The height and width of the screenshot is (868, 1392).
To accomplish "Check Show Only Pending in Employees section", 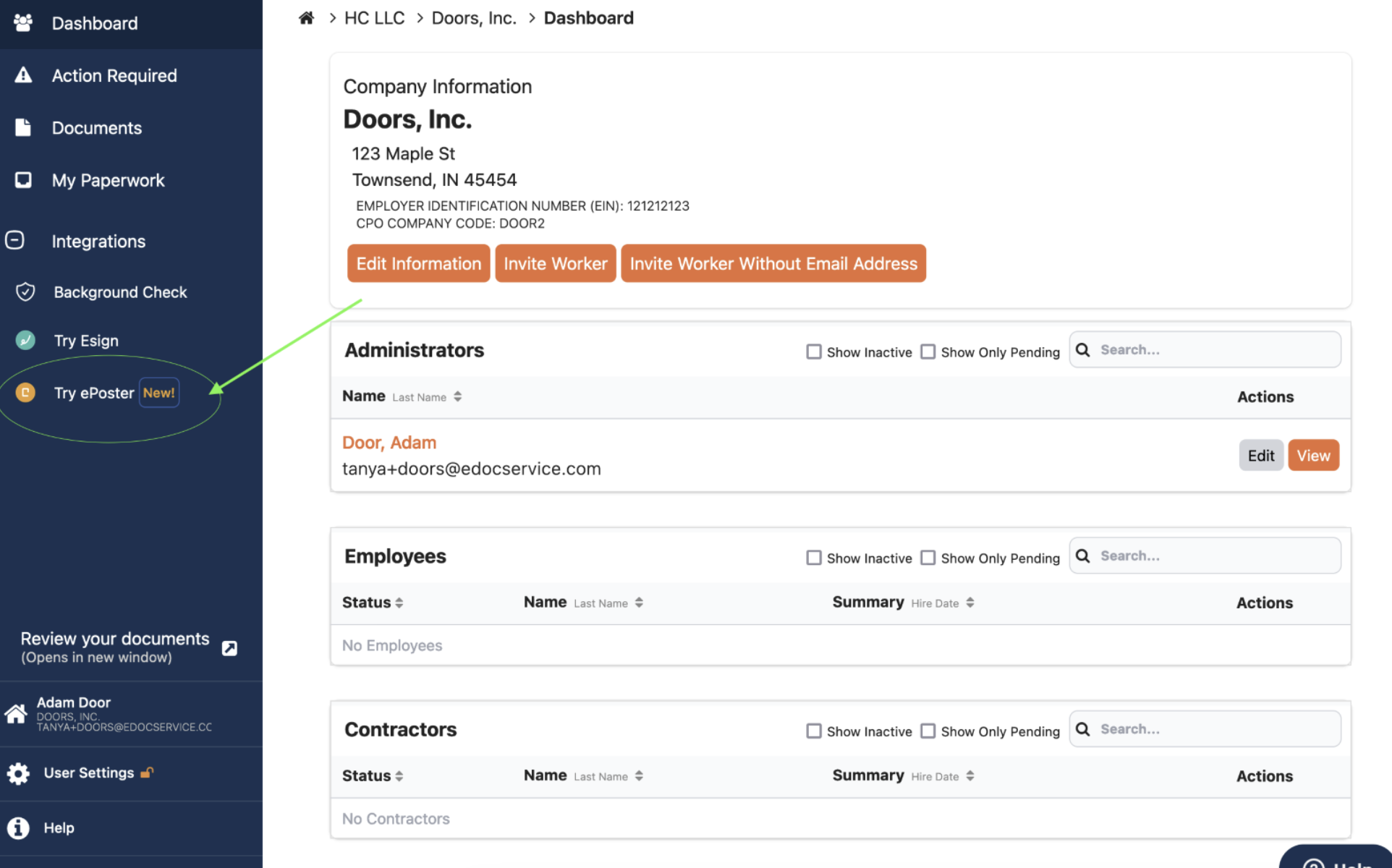I will pyautogui.click(x=928, y=558).
